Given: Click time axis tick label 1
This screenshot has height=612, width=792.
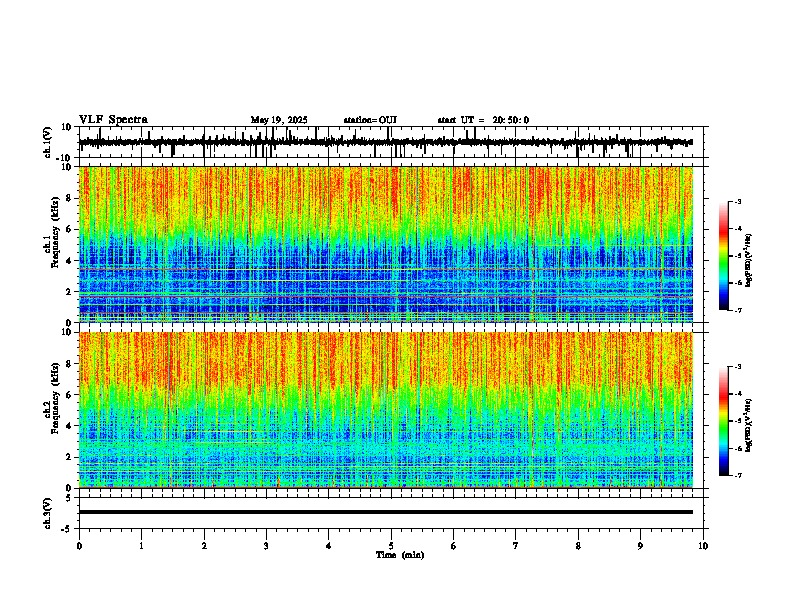Looking at the screenshot, I should [x=141, y=546].
